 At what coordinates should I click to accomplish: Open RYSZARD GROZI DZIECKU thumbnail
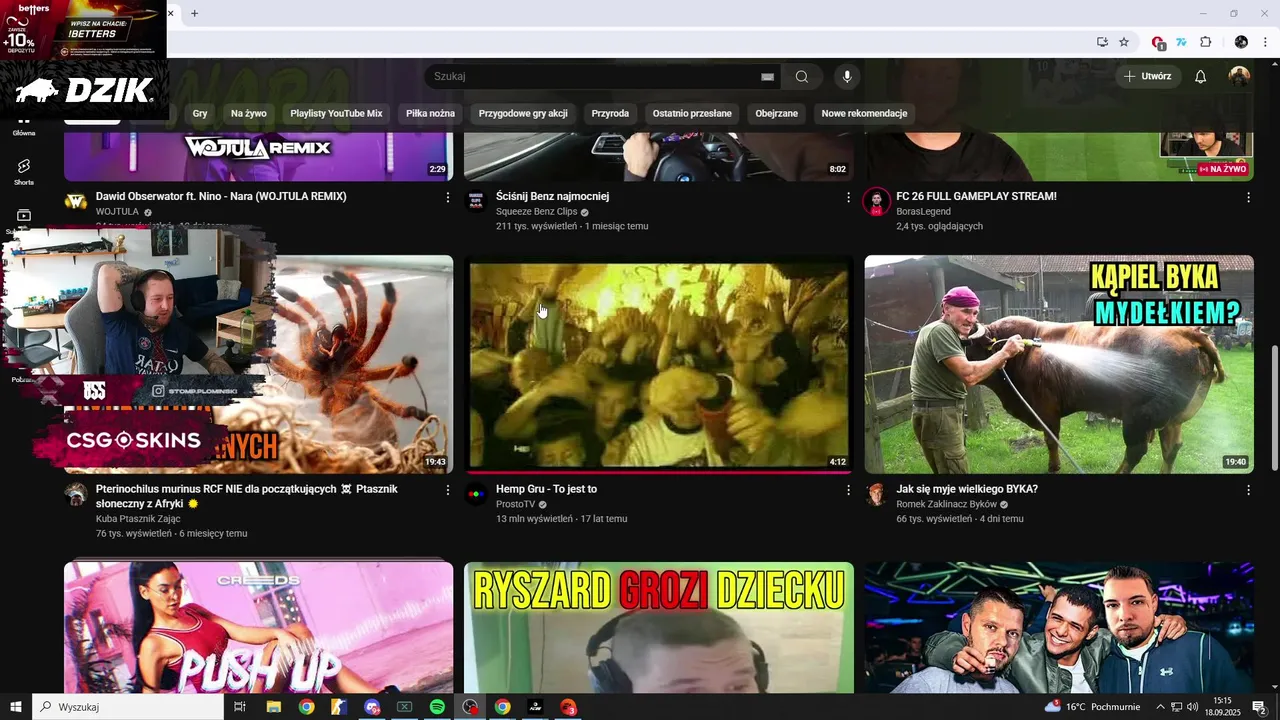point(659,627)
